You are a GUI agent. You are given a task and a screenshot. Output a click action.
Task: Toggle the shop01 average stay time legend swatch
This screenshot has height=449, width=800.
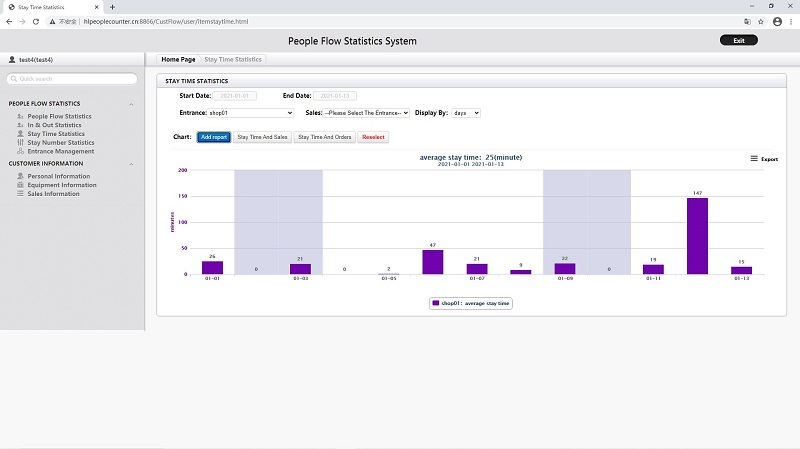[436, 303]
